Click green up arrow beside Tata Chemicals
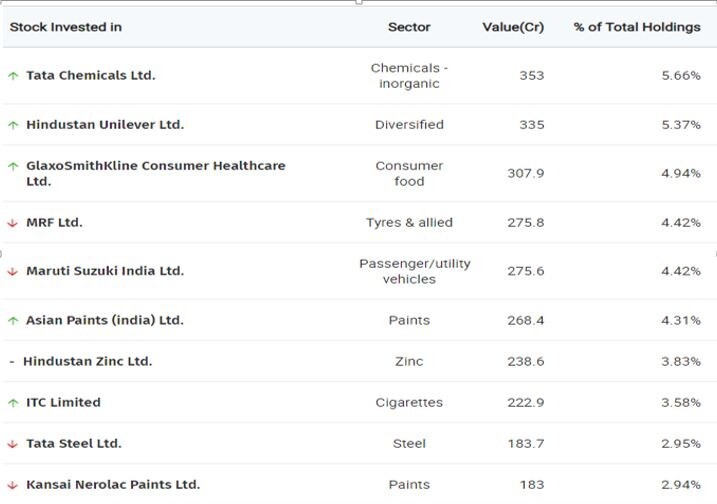Screen dimensions: 717x504 (x=13, y=76)
